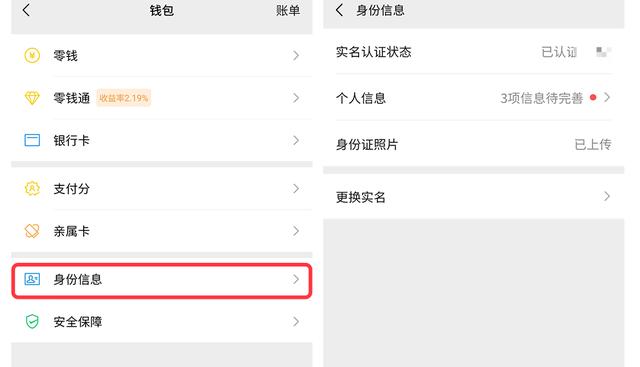Expand the 银行卡 row chevron
The height and width of the screenshot is (367, 640).
[296, 140]
